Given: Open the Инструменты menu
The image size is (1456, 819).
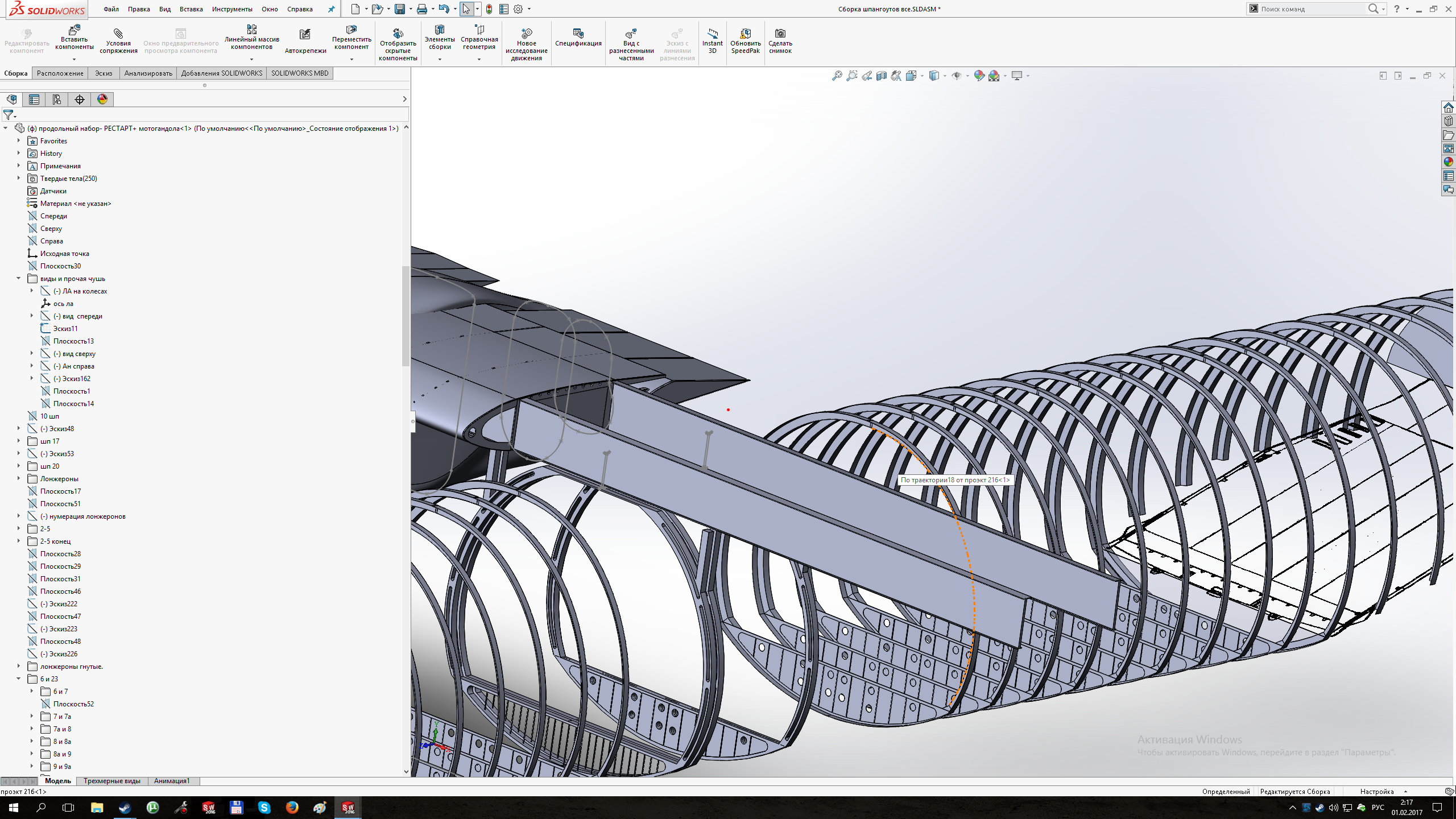Looking at the screenshot, I should pos(232,9).
